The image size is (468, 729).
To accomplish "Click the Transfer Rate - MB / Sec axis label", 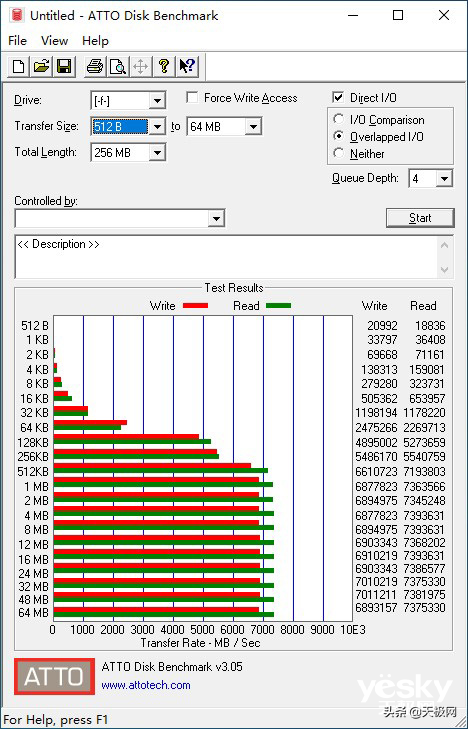I will click(x=200, y=643).
